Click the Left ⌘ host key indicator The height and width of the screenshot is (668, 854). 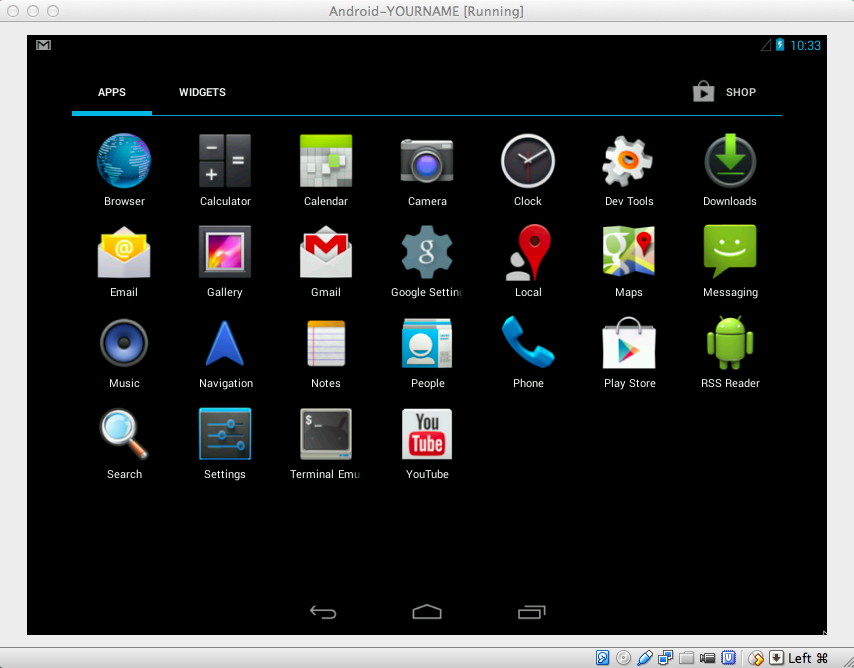click(808, 658)
